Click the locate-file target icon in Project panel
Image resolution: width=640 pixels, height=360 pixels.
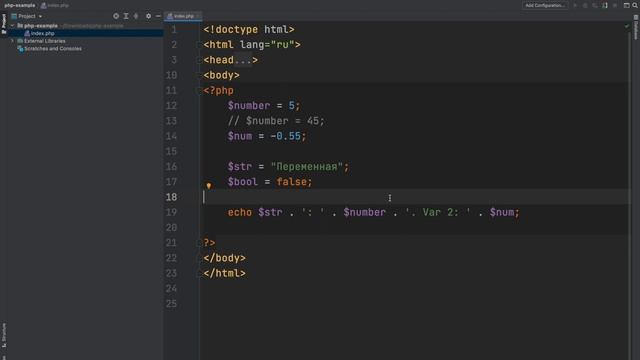116,16
